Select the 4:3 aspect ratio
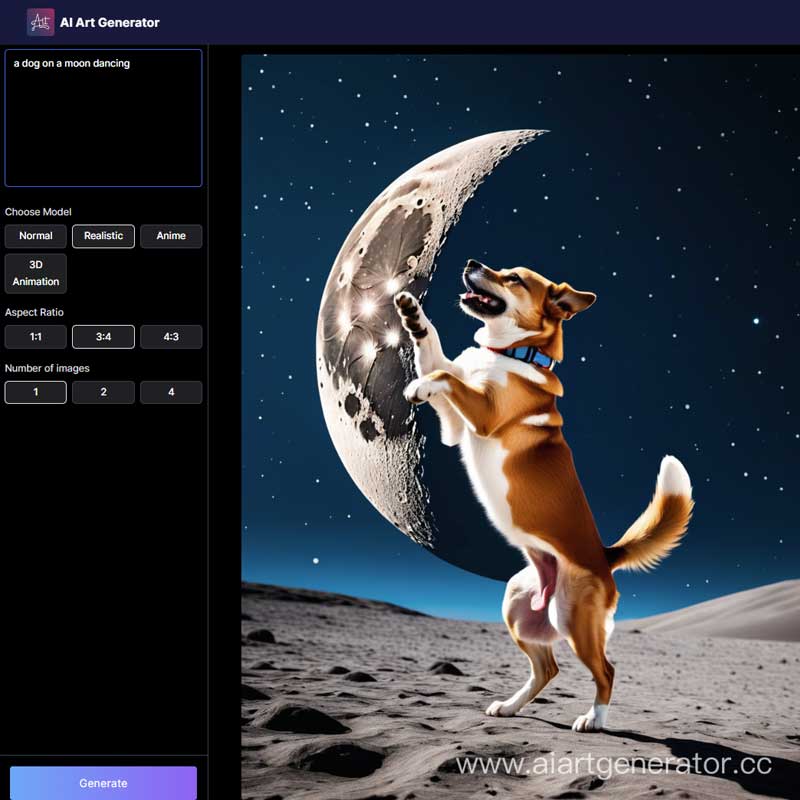800x800 pixels. click(x=171, y=337)
